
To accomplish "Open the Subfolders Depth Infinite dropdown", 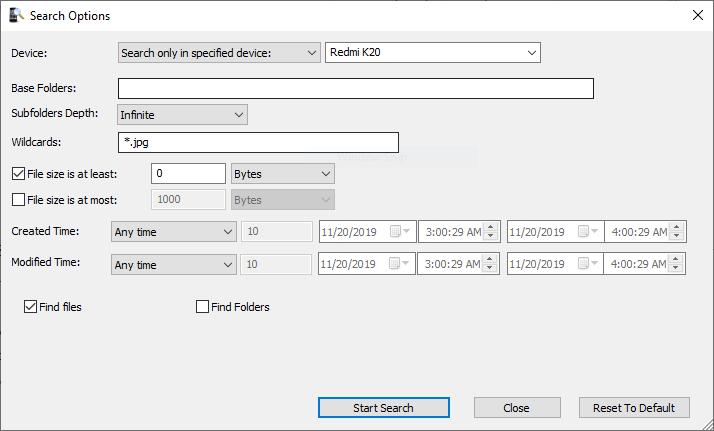I will [x=182, y=115].
